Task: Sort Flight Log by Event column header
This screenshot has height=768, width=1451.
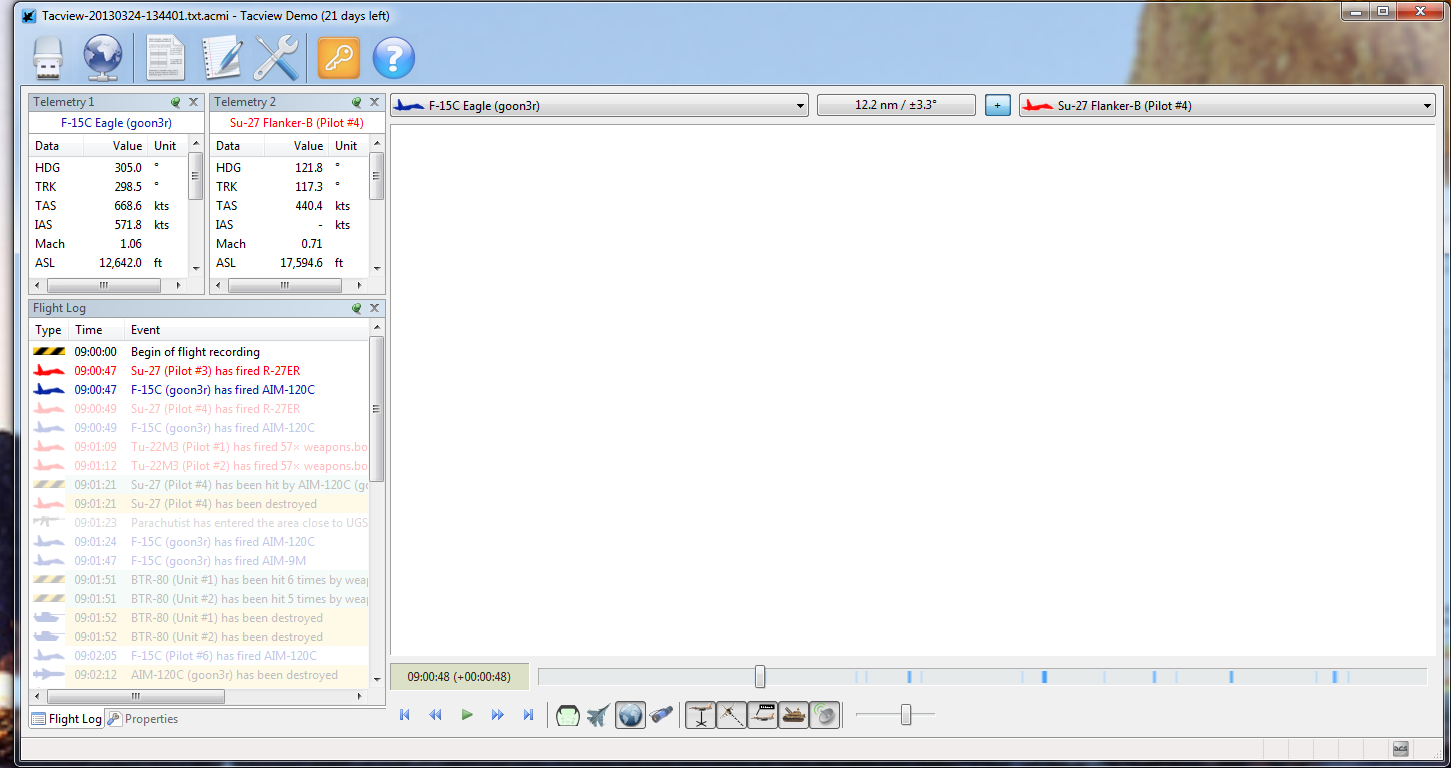Action: (x=247, y=330)
